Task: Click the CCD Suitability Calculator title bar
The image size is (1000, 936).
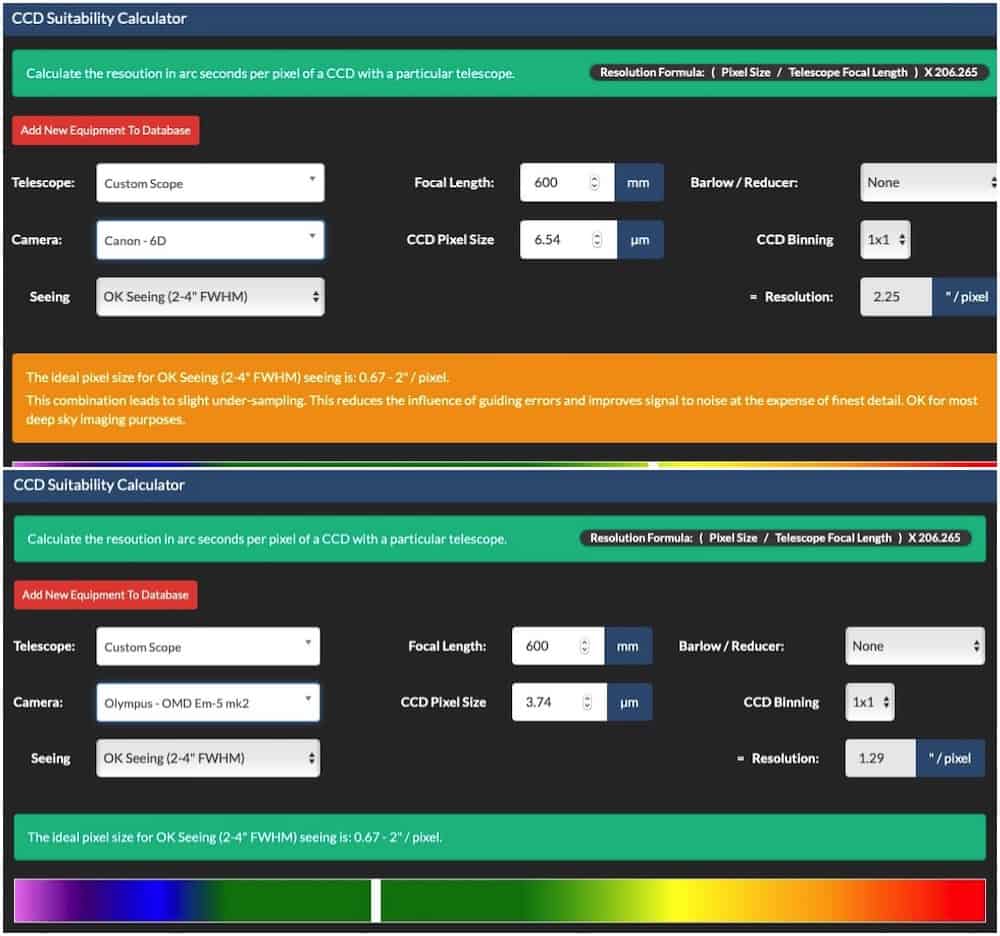Action: [500, 18]
